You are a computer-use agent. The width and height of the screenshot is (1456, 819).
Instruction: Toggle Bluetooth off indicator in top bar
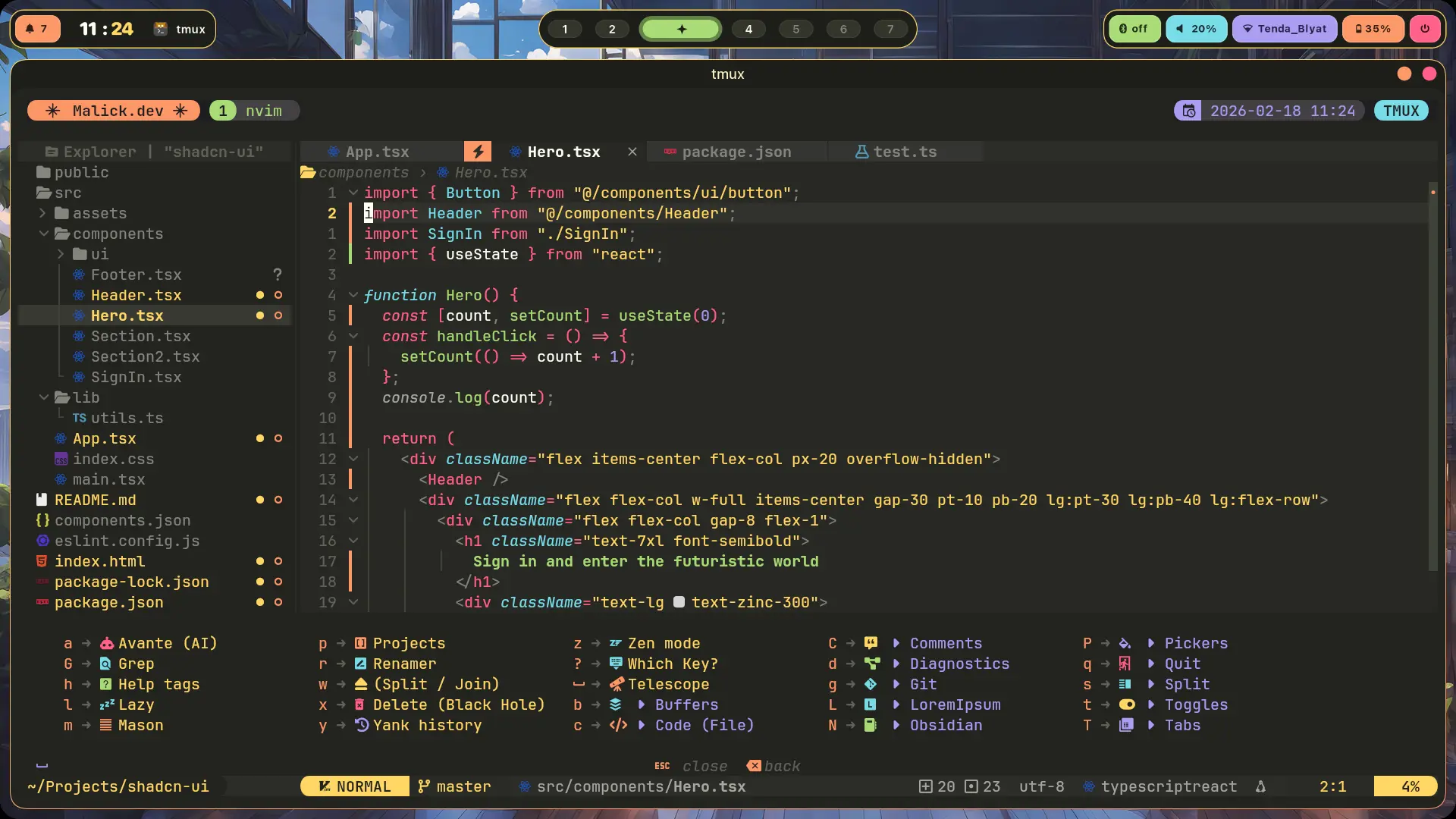click(1134, 29)
